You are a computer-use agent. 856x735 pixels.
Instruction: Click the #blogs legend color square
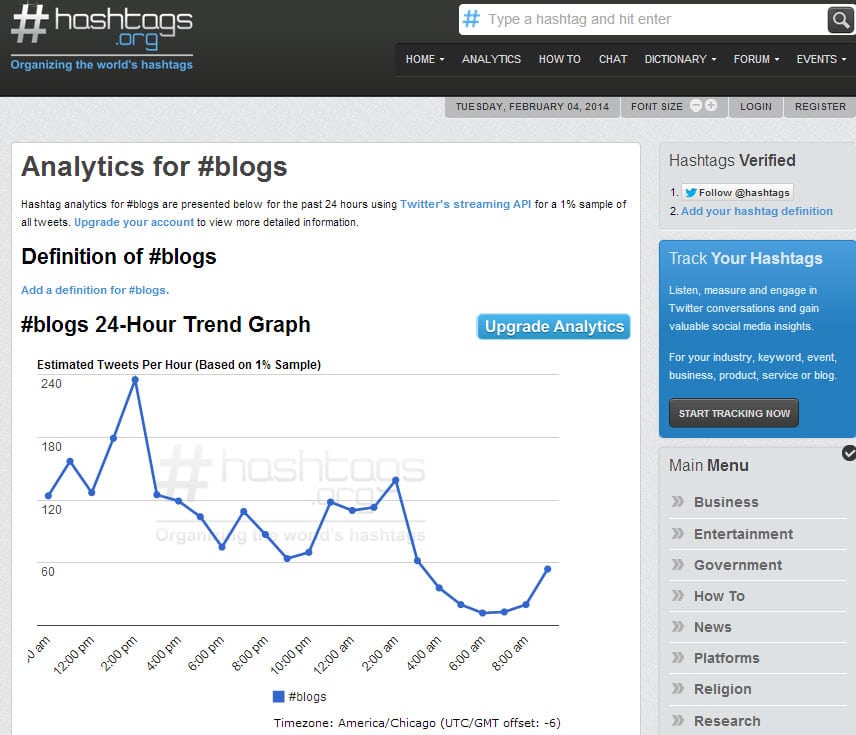coord(278,696)
